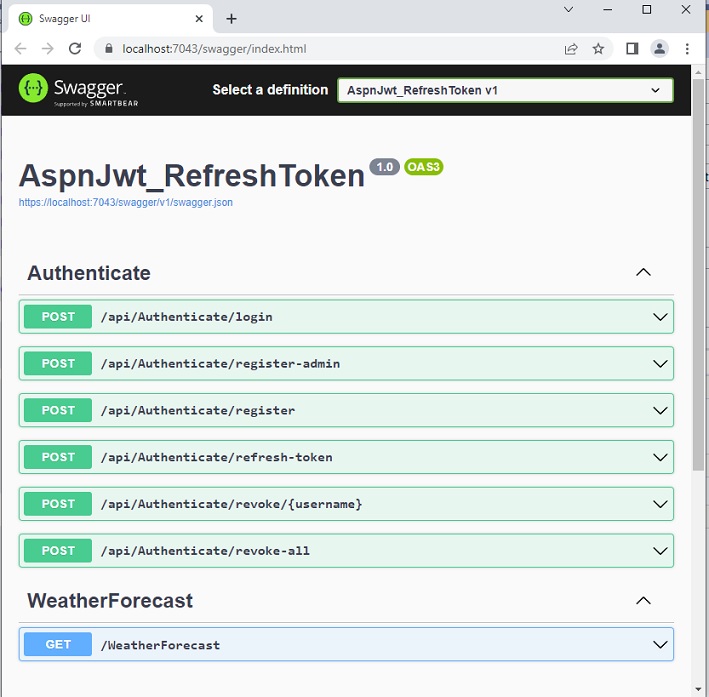Open the browser side panel icon
Viewport: 709px width, 697px height.
click(632, 48)
